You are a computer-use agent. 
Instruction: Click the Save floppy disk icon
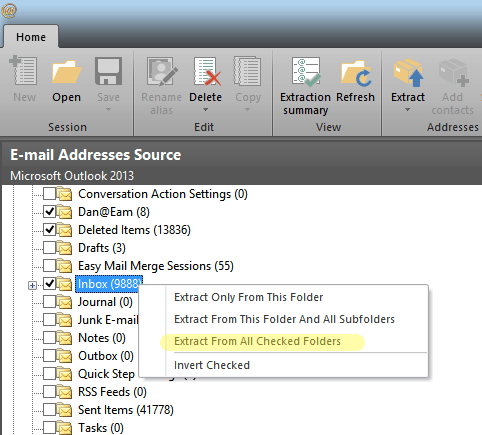tap(108, 71)
